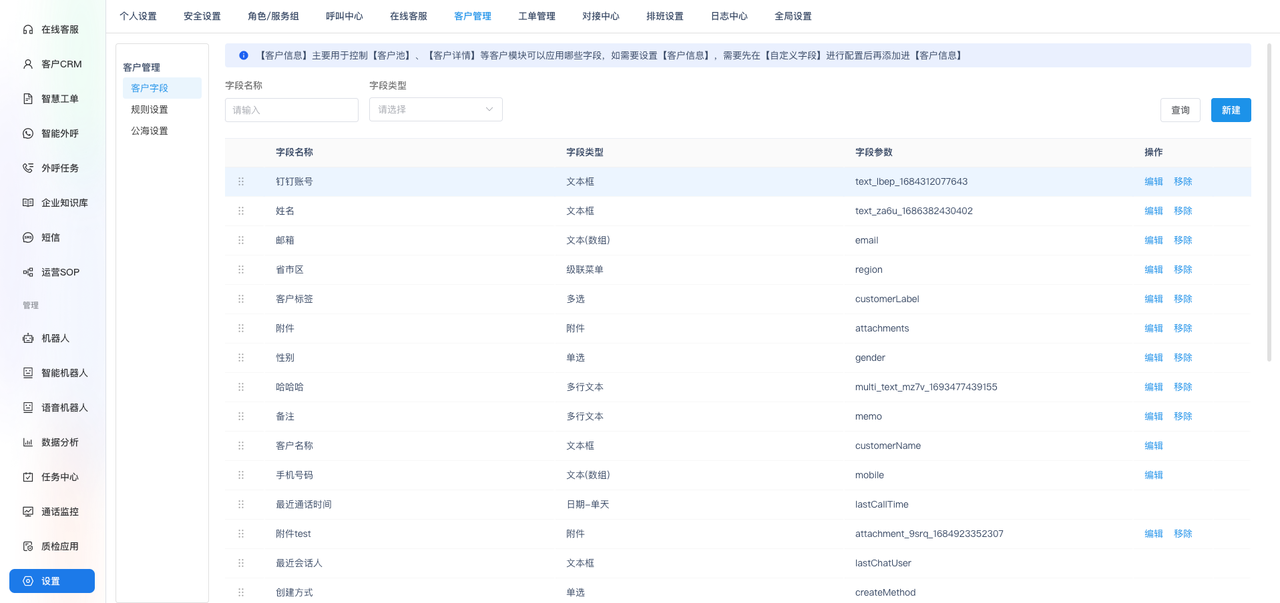1280x603 pixels.
Task: Click the 最近会话人 field name
Action: (299, 564)
